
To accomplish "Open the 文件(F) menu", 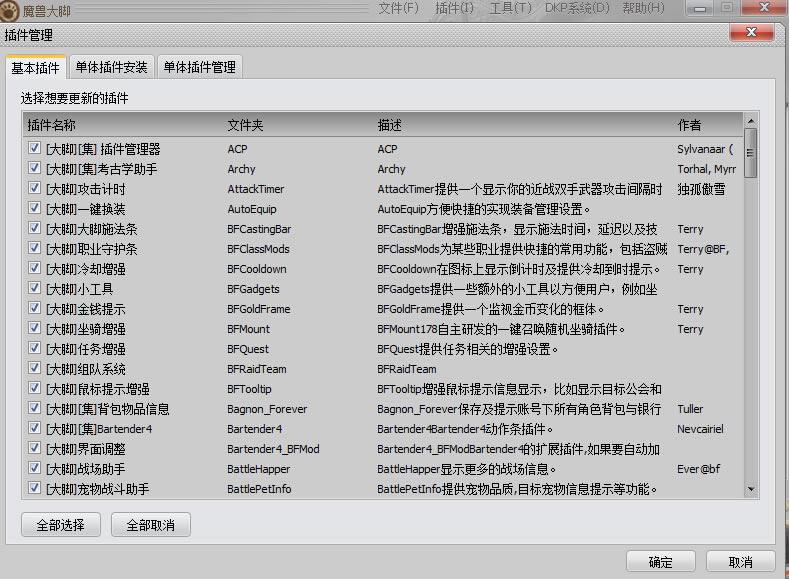I will (399, 8).
